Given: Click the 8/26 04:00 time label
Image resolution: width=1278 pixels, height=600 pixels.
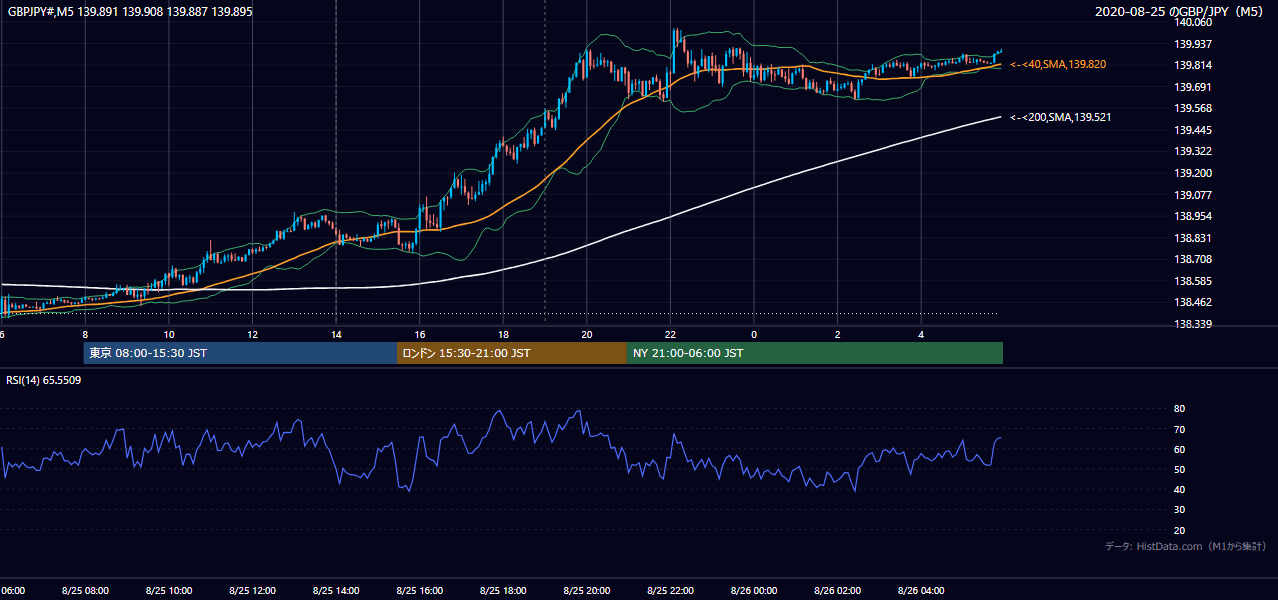Looking at the screenshot, I should pyautogui.click(x=920, y=591).
